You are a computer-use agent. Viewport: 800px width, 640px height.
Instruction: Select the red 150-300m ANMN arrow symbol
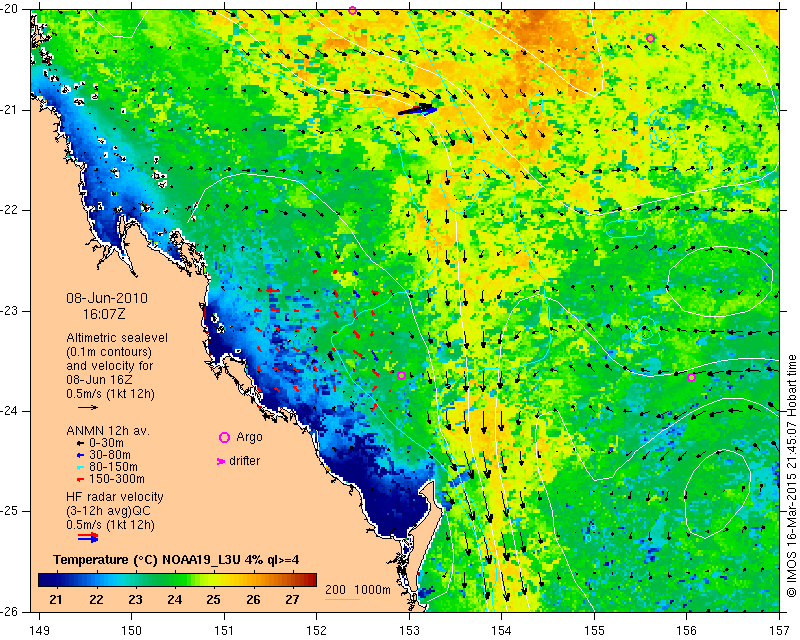80,479
